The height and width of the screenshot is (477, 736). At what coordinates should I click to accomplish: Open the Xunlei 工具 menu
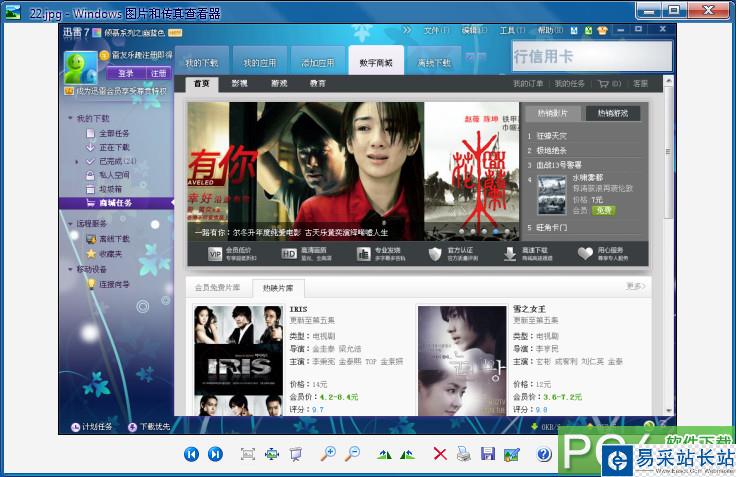coord(512,30)
